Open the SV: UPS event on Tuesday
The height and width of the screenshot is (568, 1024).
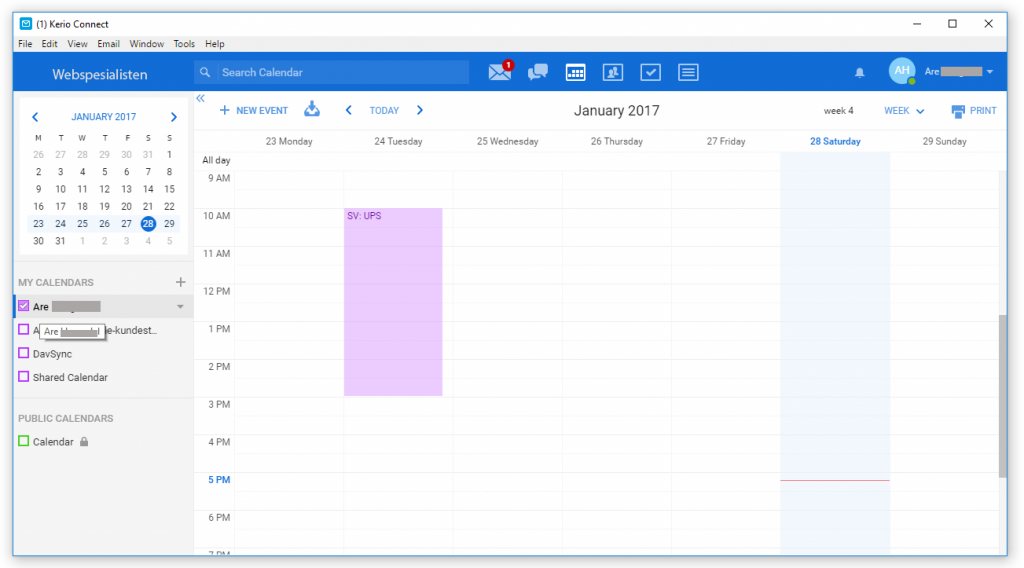pyautogui.click(x=393, y=300)
